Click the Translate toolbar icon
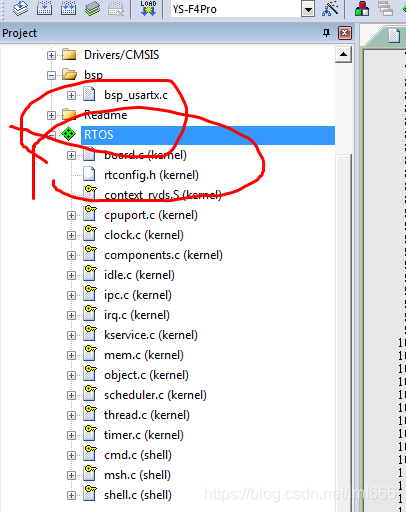406x512 pixels. pos(20,8)
